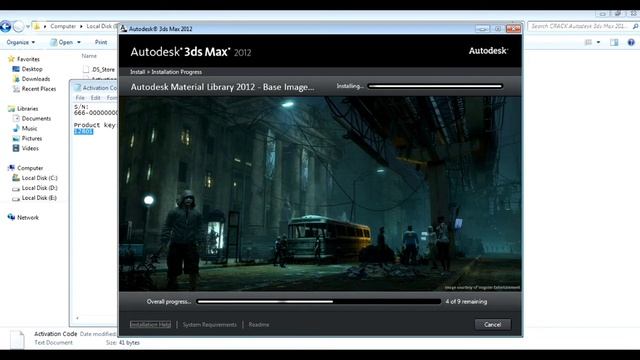Open the Videos library

pos(30,148)
